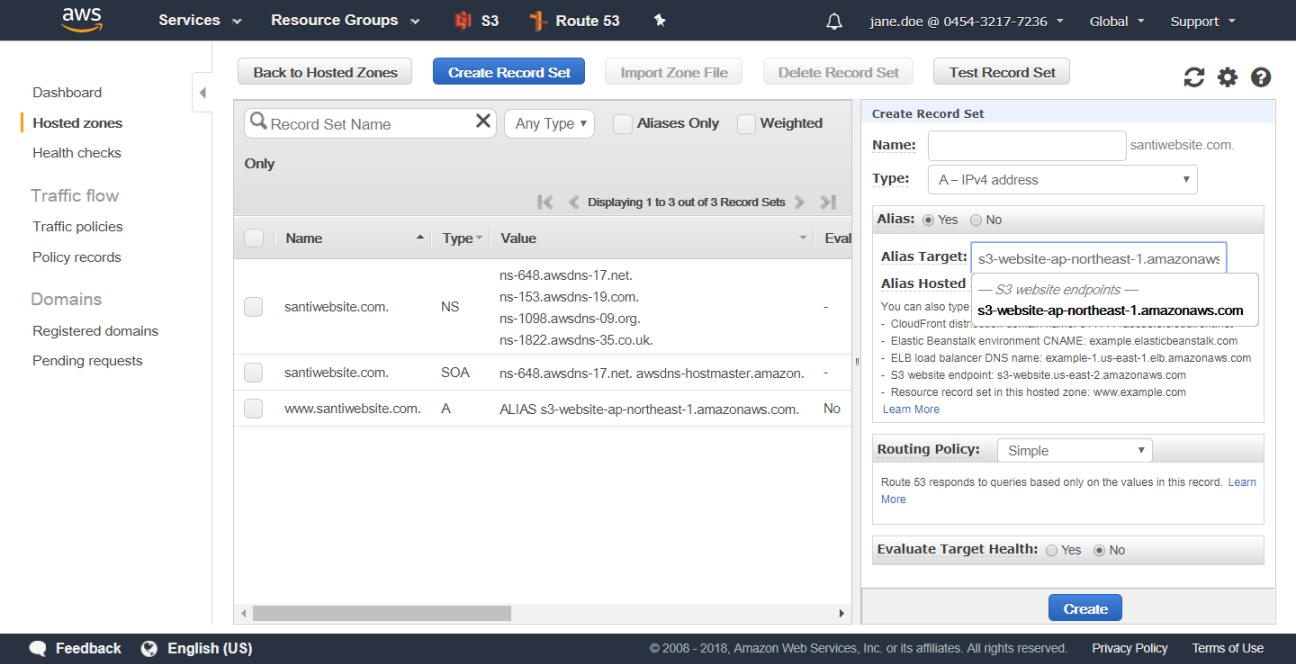Click left arrow of horizontal scrollbar

click(243, 613)
